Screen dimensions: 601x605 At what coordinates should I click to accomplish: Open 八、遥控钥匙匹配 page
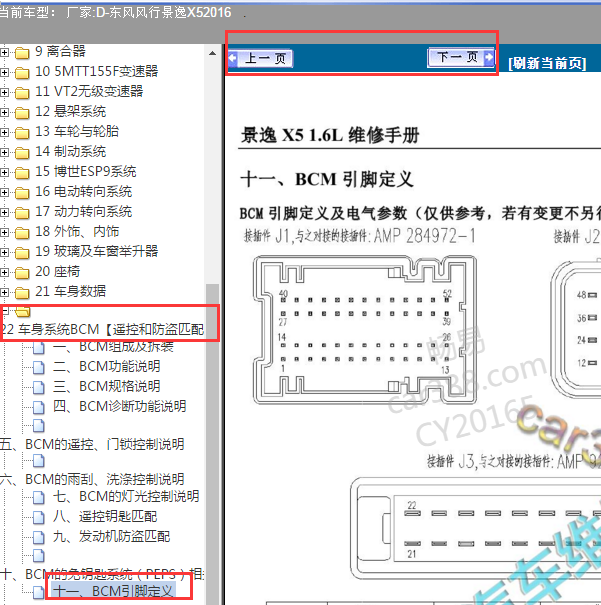point(105,517)
